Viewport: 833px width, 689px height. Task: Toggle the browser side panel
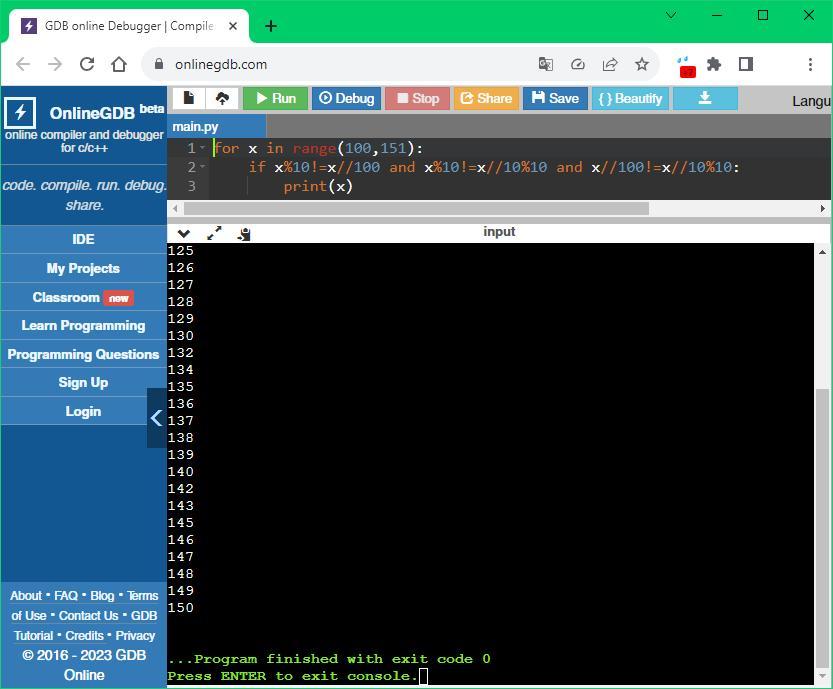click(x=746, y=64)
